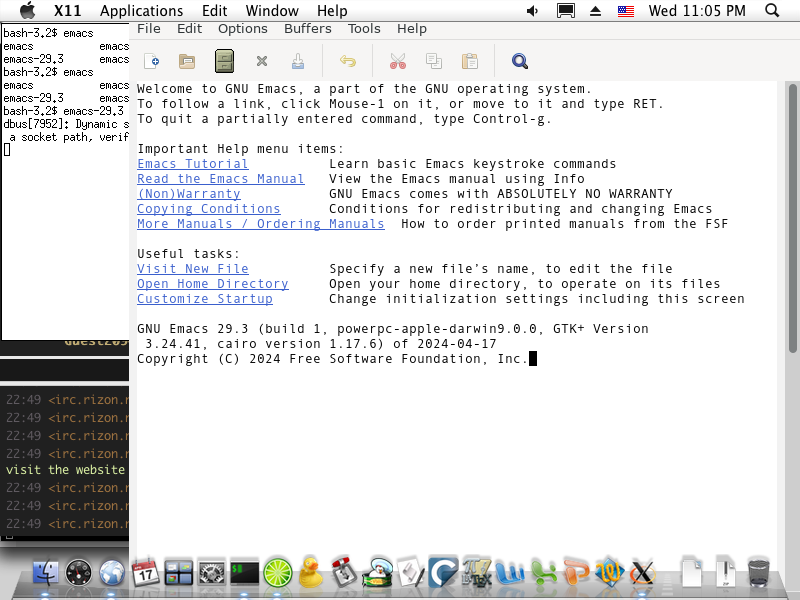This screenshot has height=600, width=800.
Task: Open the Trash in the Dock
Action: [759, 572]
